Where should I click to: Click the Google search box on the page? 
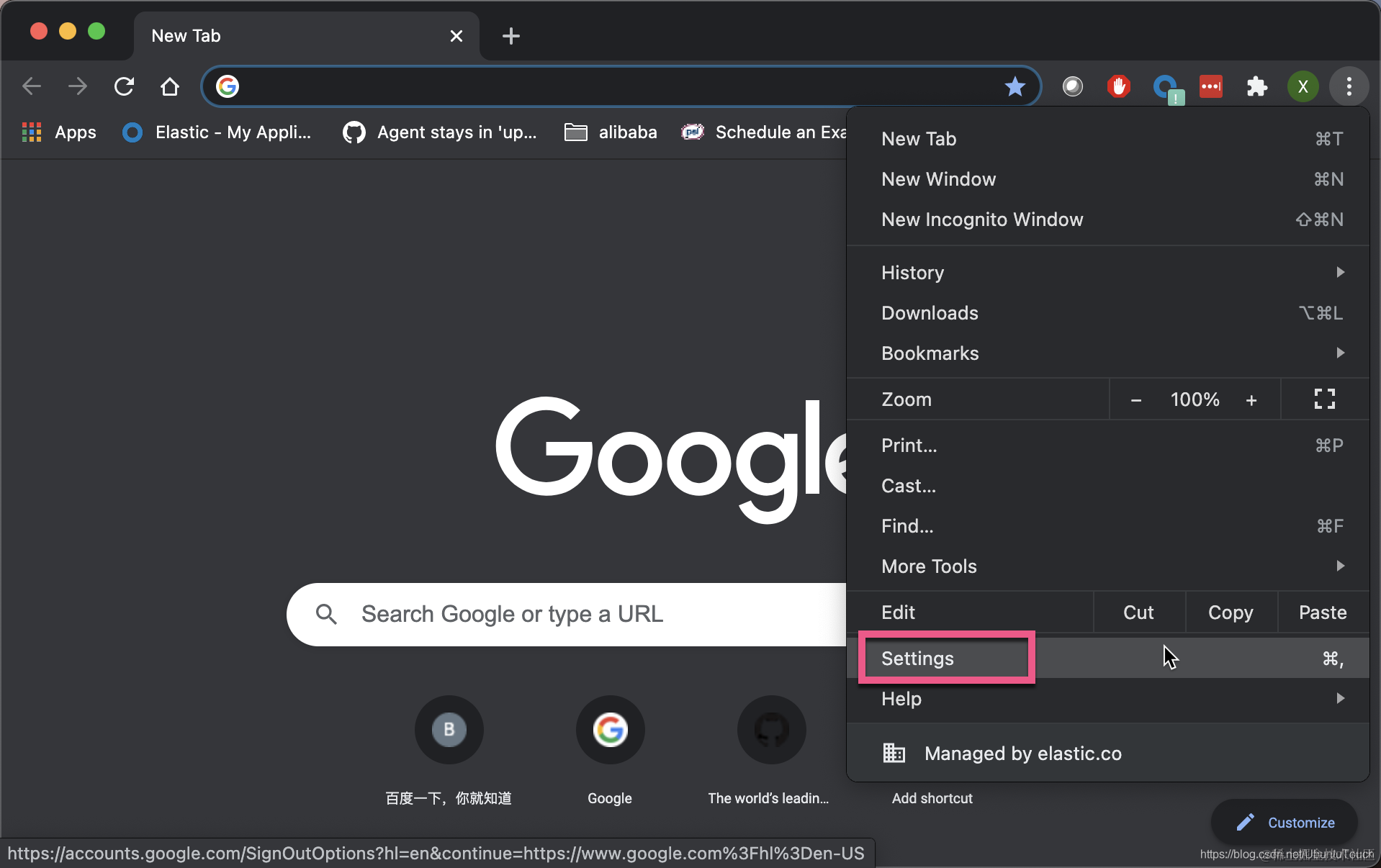pyautogui.click(x=567, y=614)
